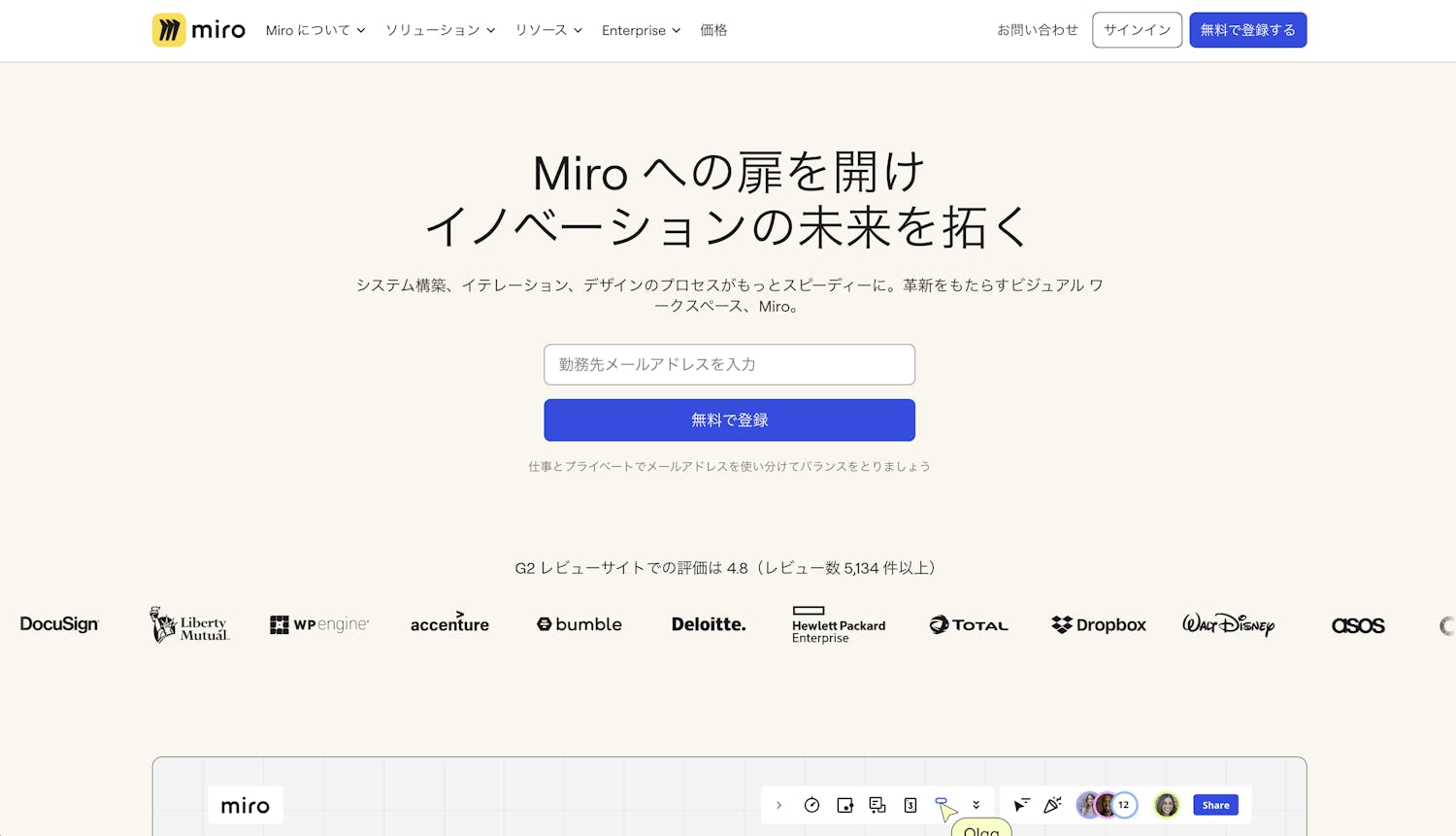
Task: Click the お問い合わせ contact link
Action: pos(1037,30)
